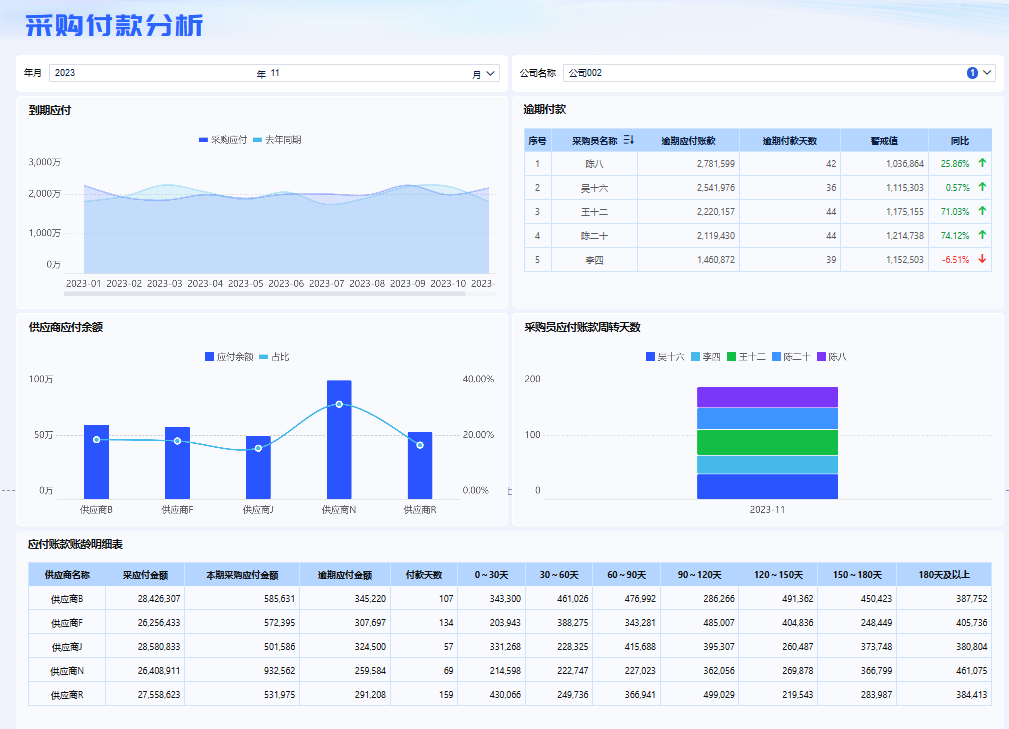Click the 供应商N bar in balance chart

click(x=339, y=439)
